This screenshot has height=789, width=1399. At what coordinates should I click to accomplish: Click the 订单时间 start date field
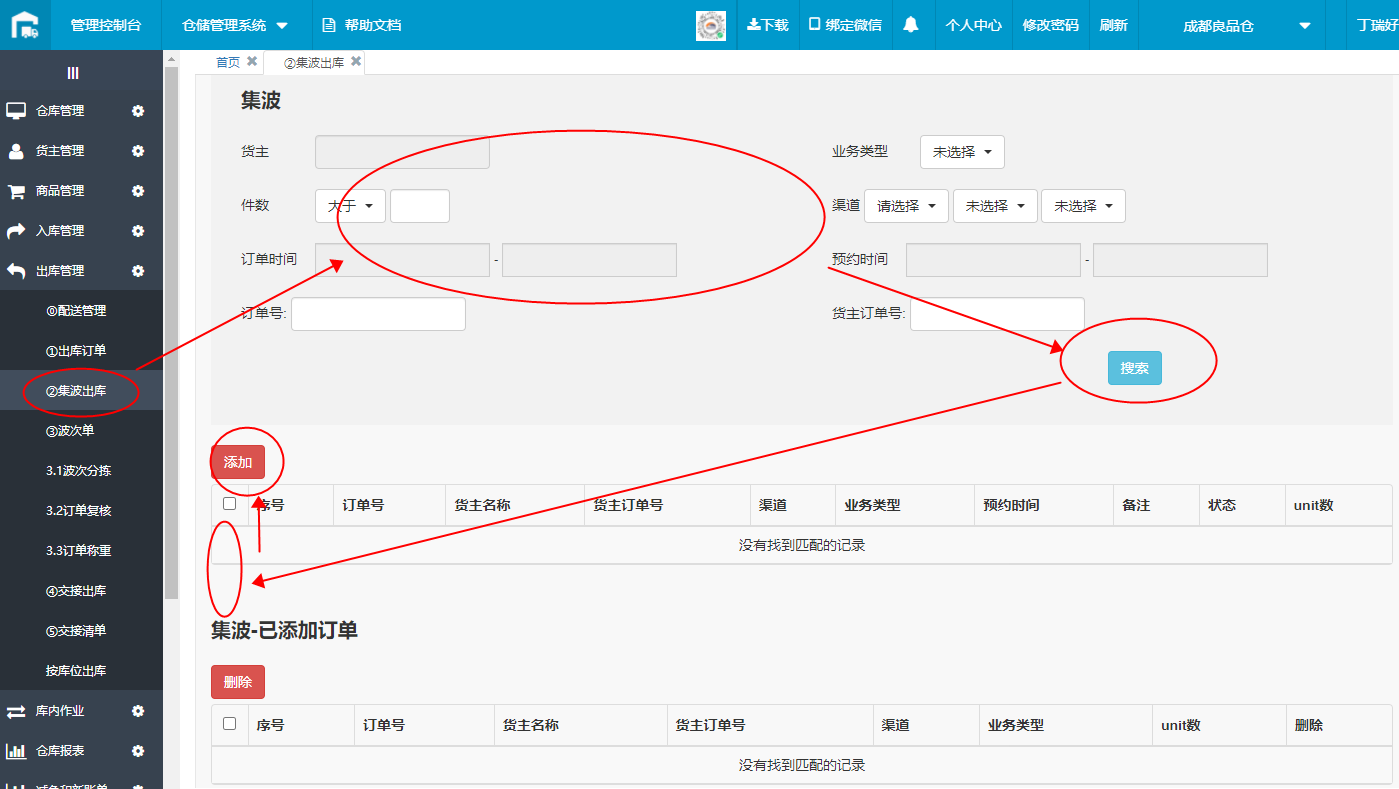(402, 260)
